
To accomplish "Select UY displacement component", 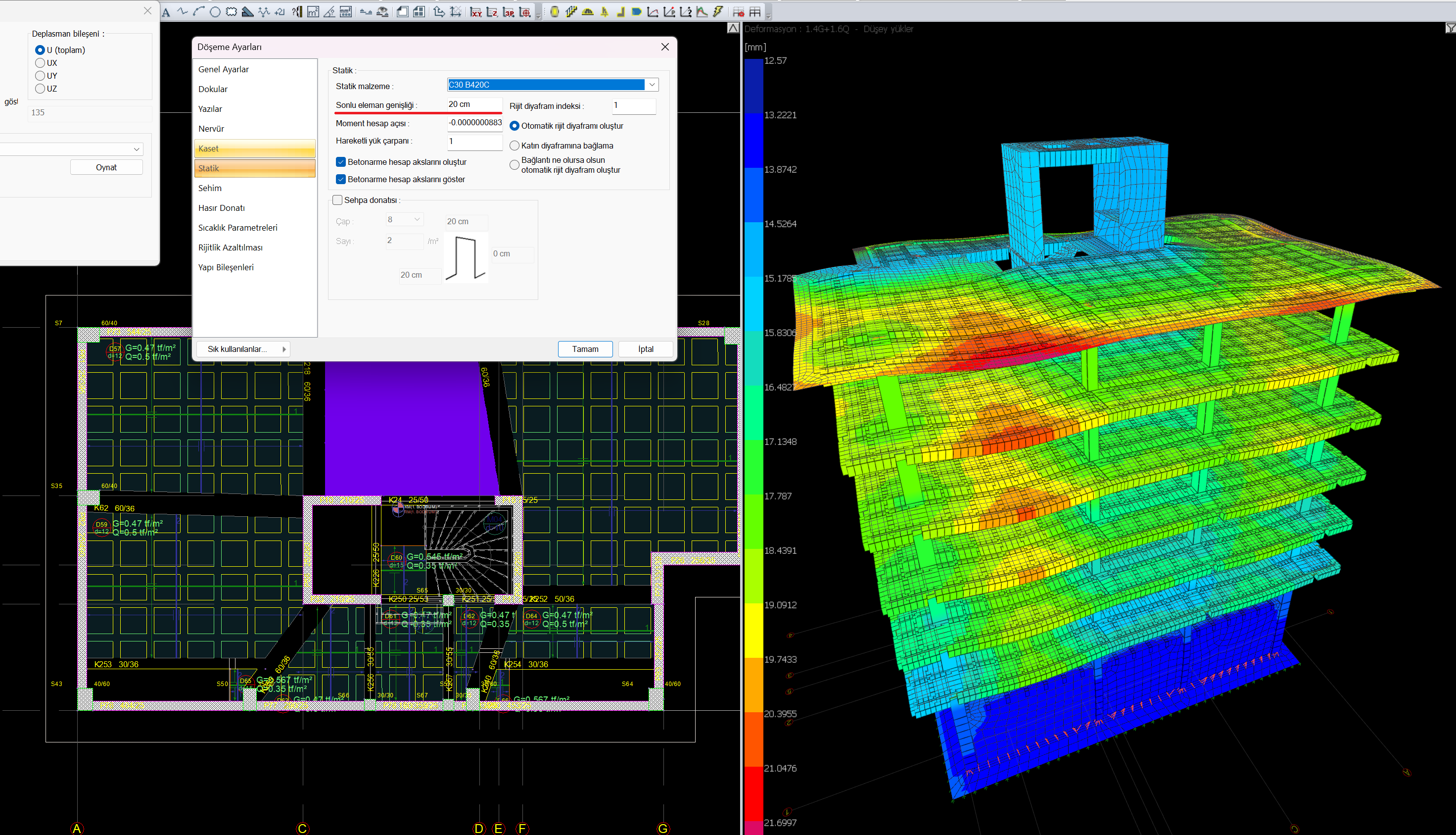I will click(x=40, y=76).
